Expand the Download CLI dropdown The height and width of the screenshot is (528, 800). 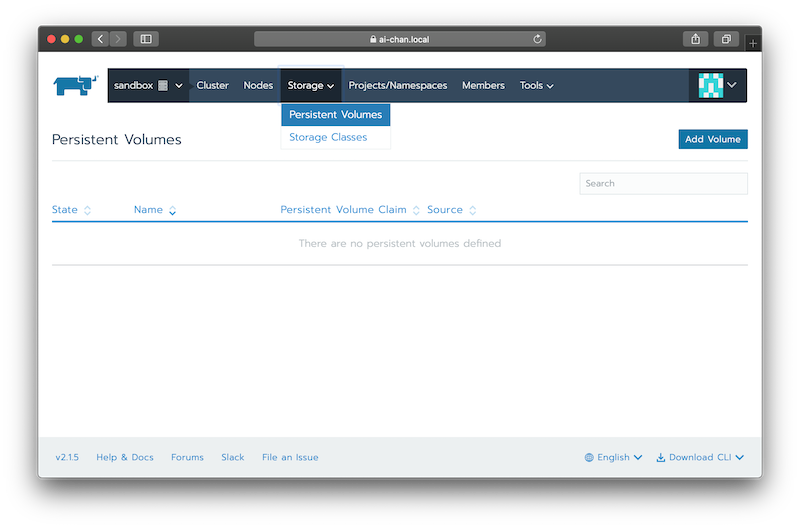pyautogui.click(x=700, y=457)
